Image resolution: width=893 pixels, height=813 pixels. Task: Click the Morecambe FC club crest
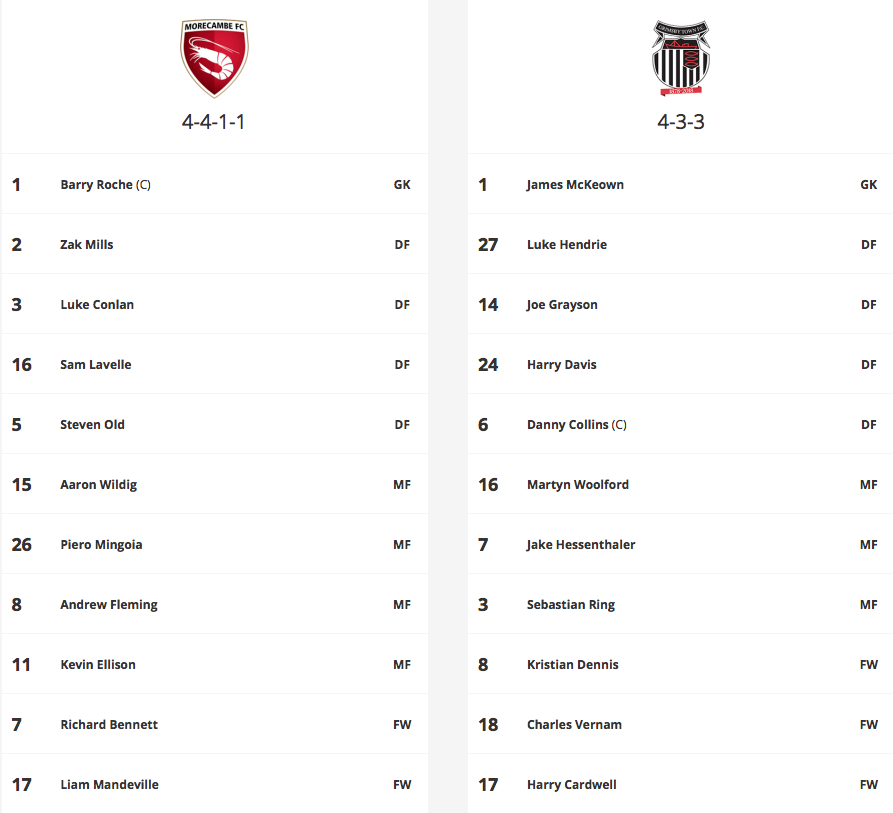[x=214, y=58]
